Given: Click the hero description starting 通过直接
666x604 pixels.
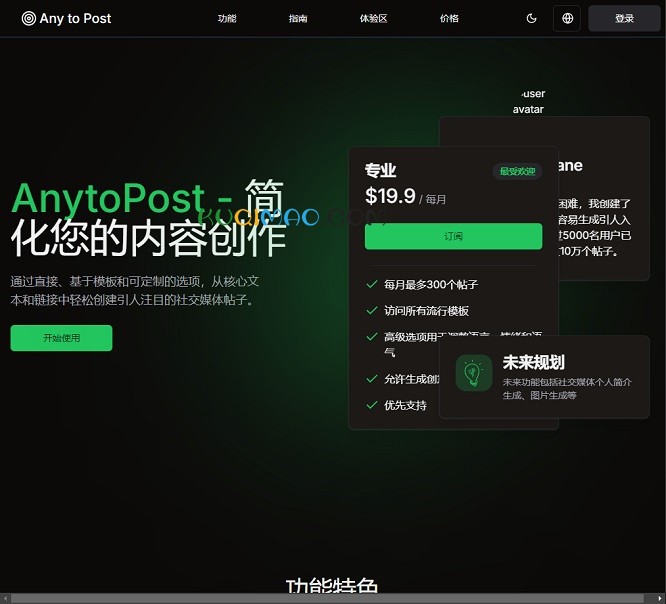Looking at the screenshot, I should (134, 291).
